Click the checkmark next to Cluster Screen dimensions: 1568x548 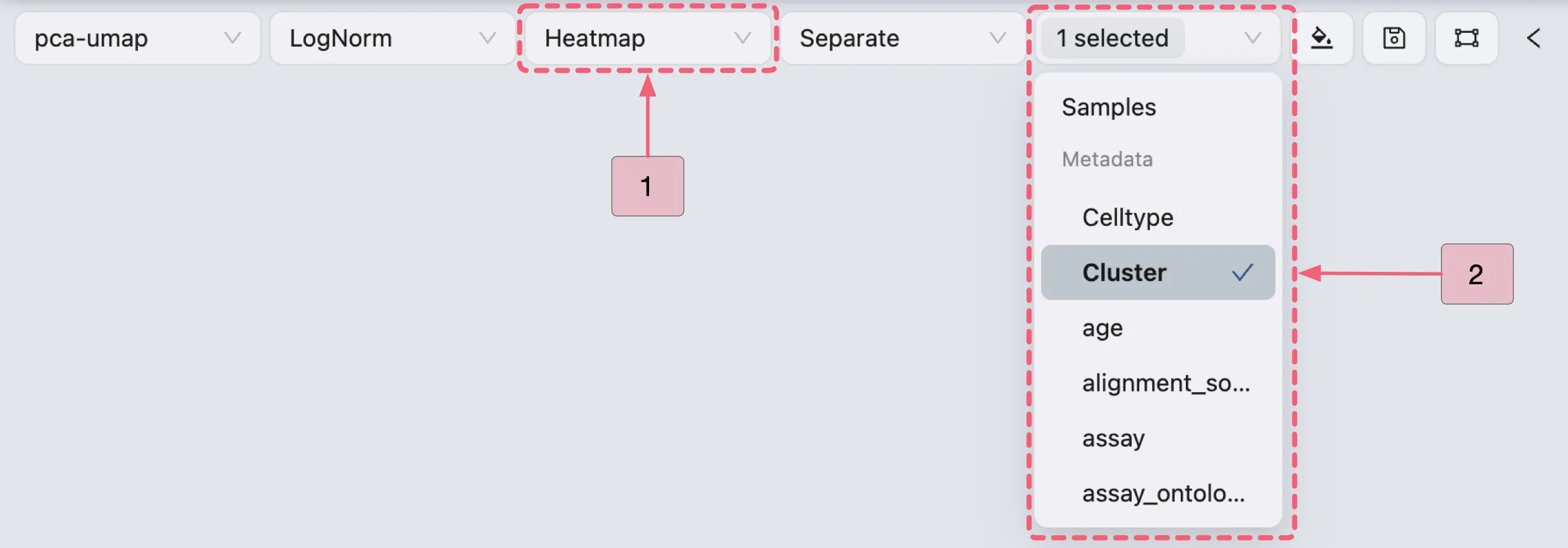tap(1242, 272)
